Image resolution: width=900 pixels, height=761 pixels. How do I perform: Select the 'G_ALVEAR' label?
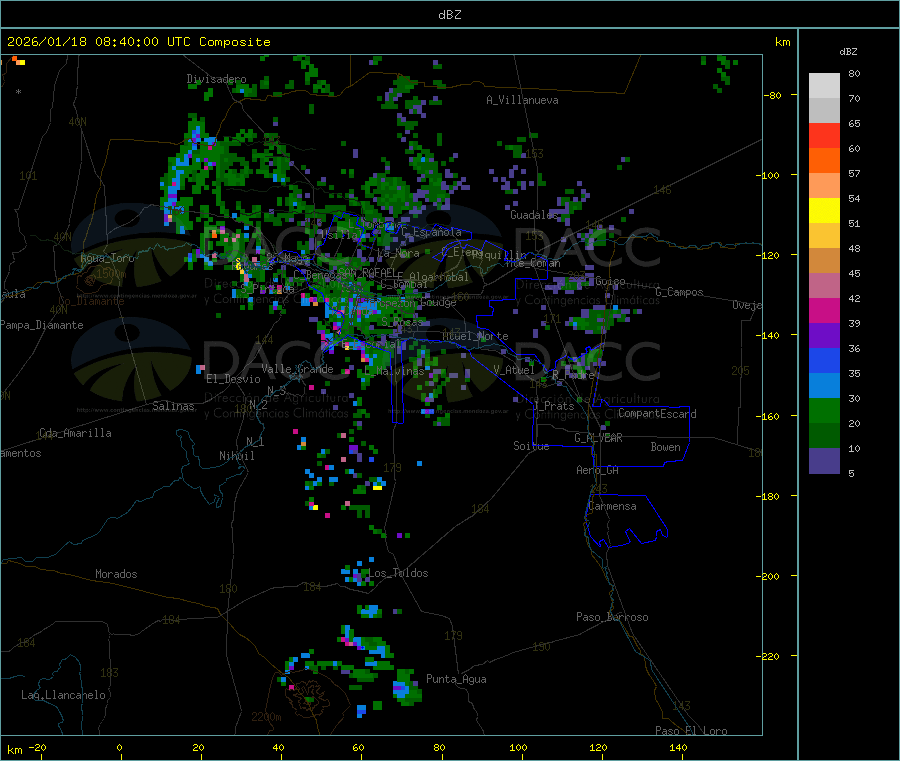point(598,438)
